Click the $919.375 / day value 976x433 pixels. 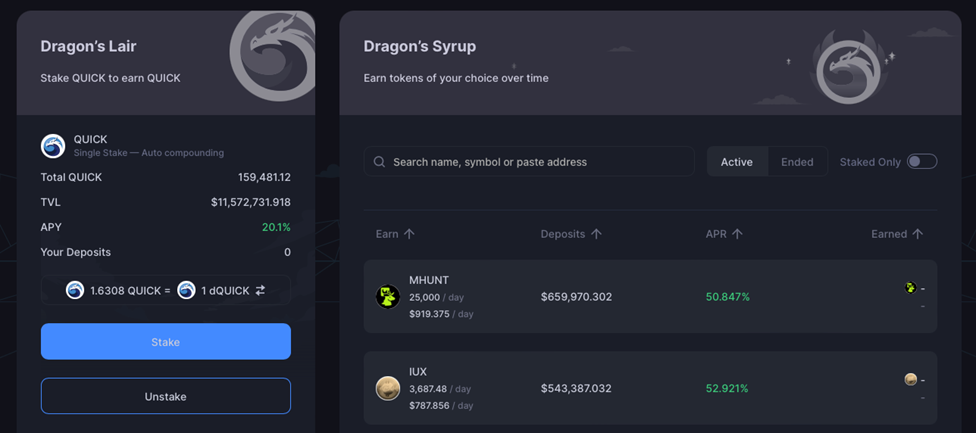(441, 314)
